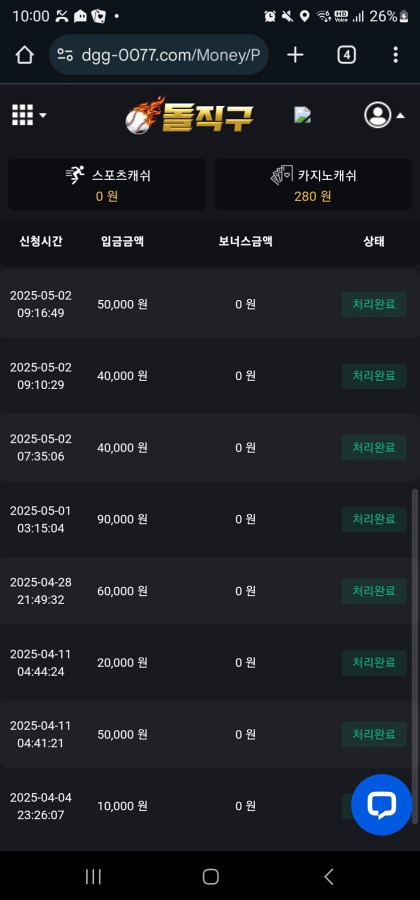Tap Android back navigation button
420x900 pixels.
point(328,876)
